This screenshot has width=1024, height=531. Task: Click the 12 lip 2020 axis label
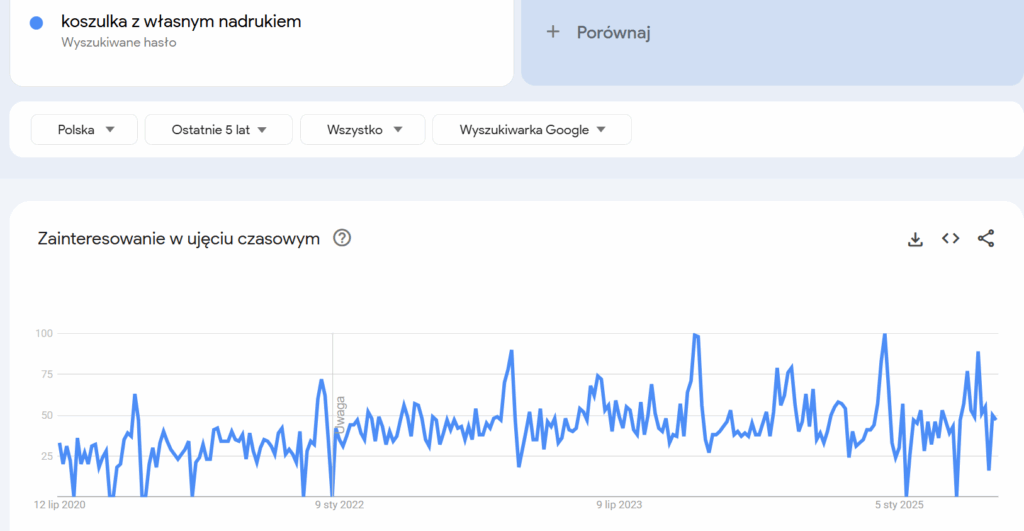coord(59,505)
